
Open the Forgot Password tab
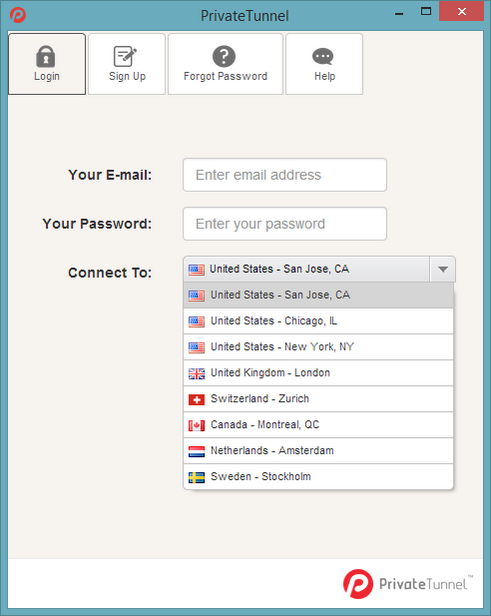225,64
